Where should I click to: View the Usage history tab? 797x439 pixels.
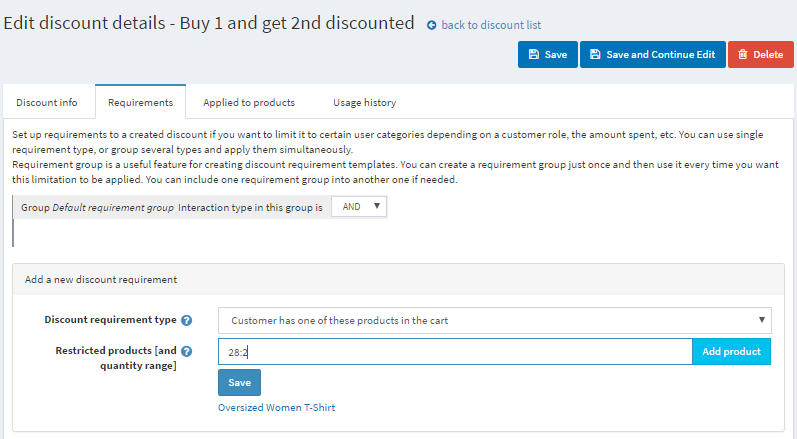point(364,103)
